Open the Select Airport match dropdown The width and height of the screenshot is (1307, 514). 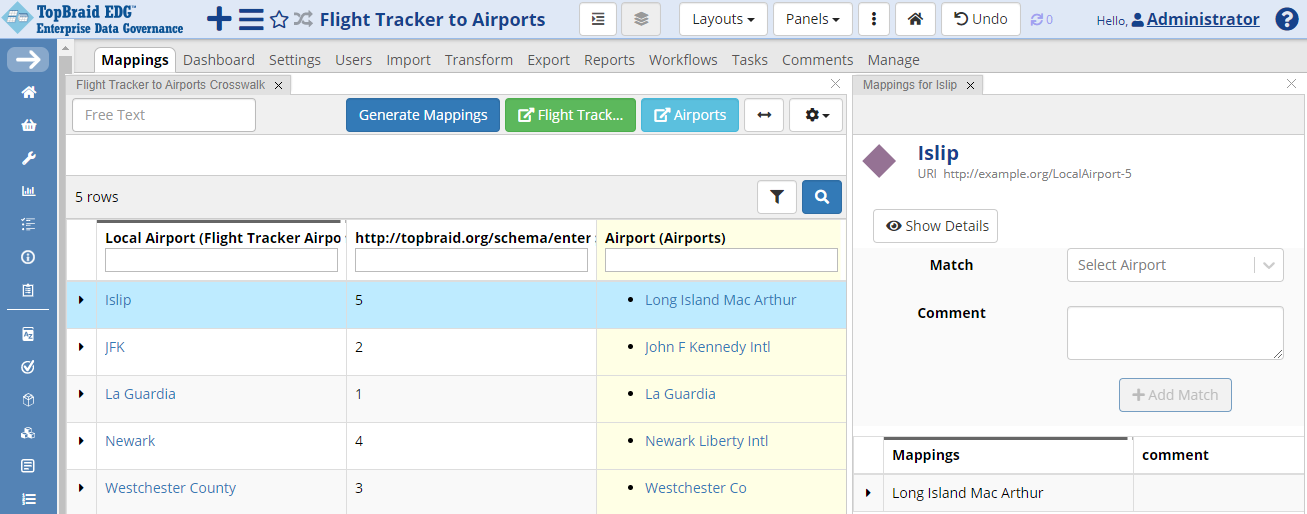coord(1175,265)
